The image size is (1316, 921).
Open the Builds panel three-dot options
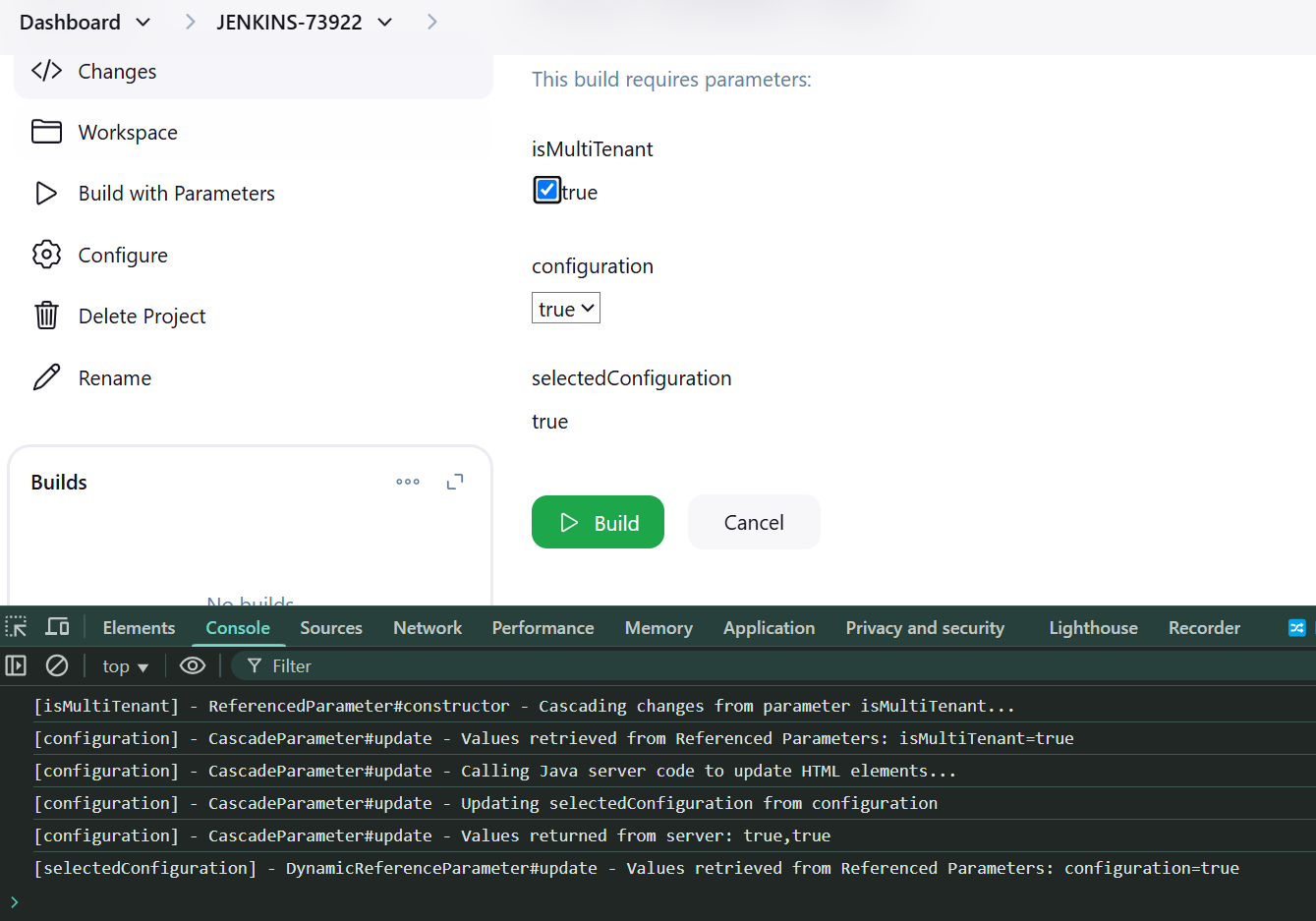[x=408, y=482]
